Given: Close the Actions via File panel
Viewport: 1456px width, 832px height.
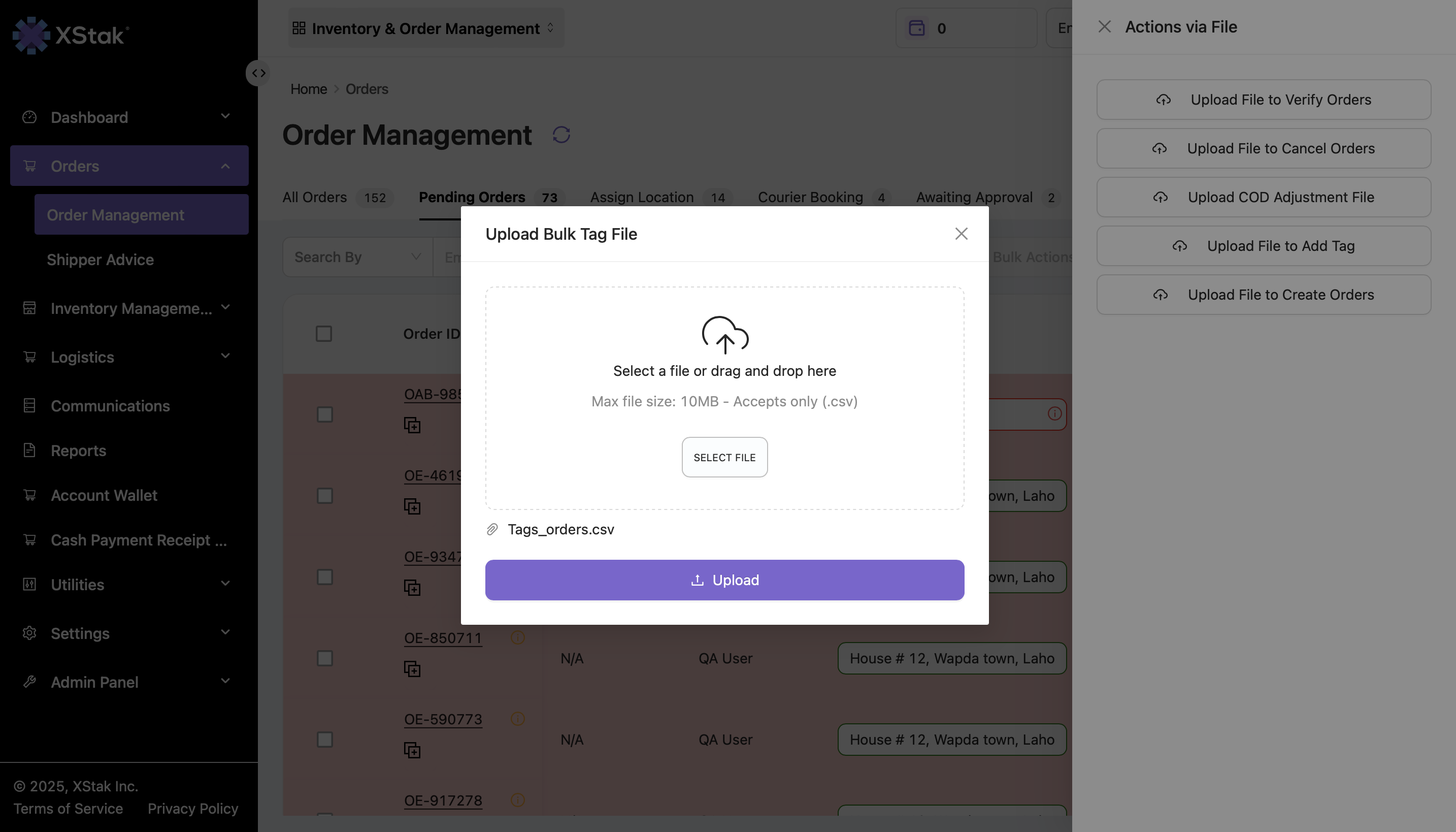Looking at the screenshot, I should (x=1104, y=27).
